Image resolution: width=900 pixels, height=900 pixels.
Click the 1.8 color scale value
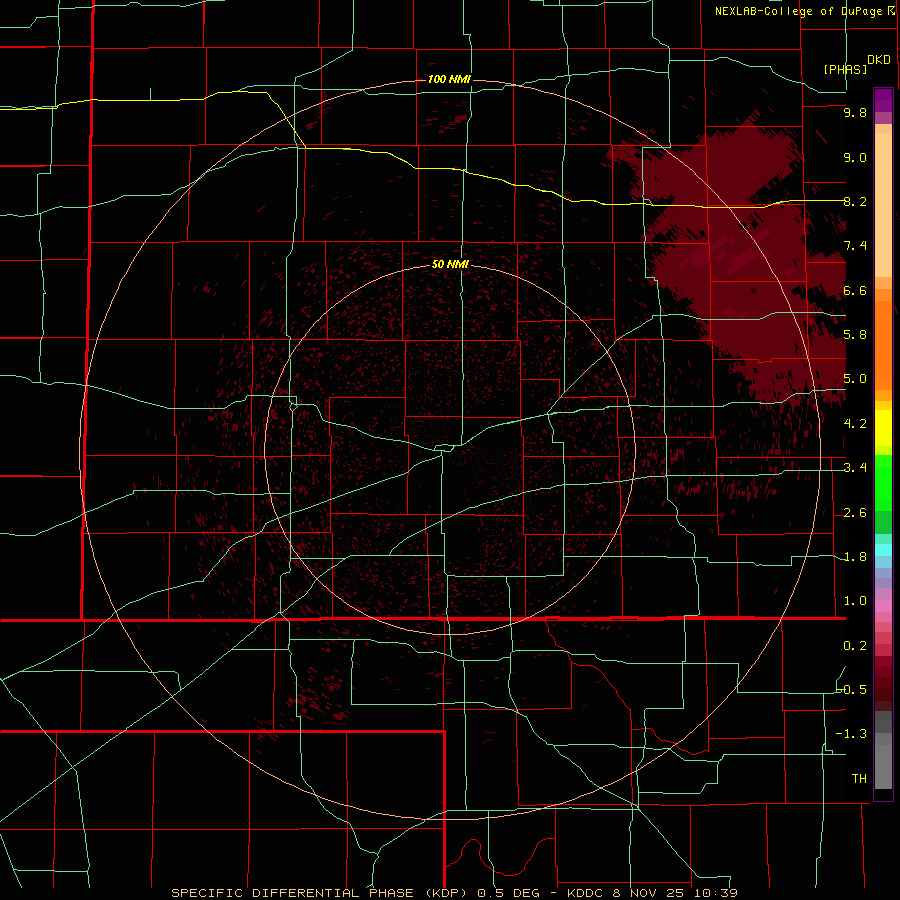(x=855, y=557)
